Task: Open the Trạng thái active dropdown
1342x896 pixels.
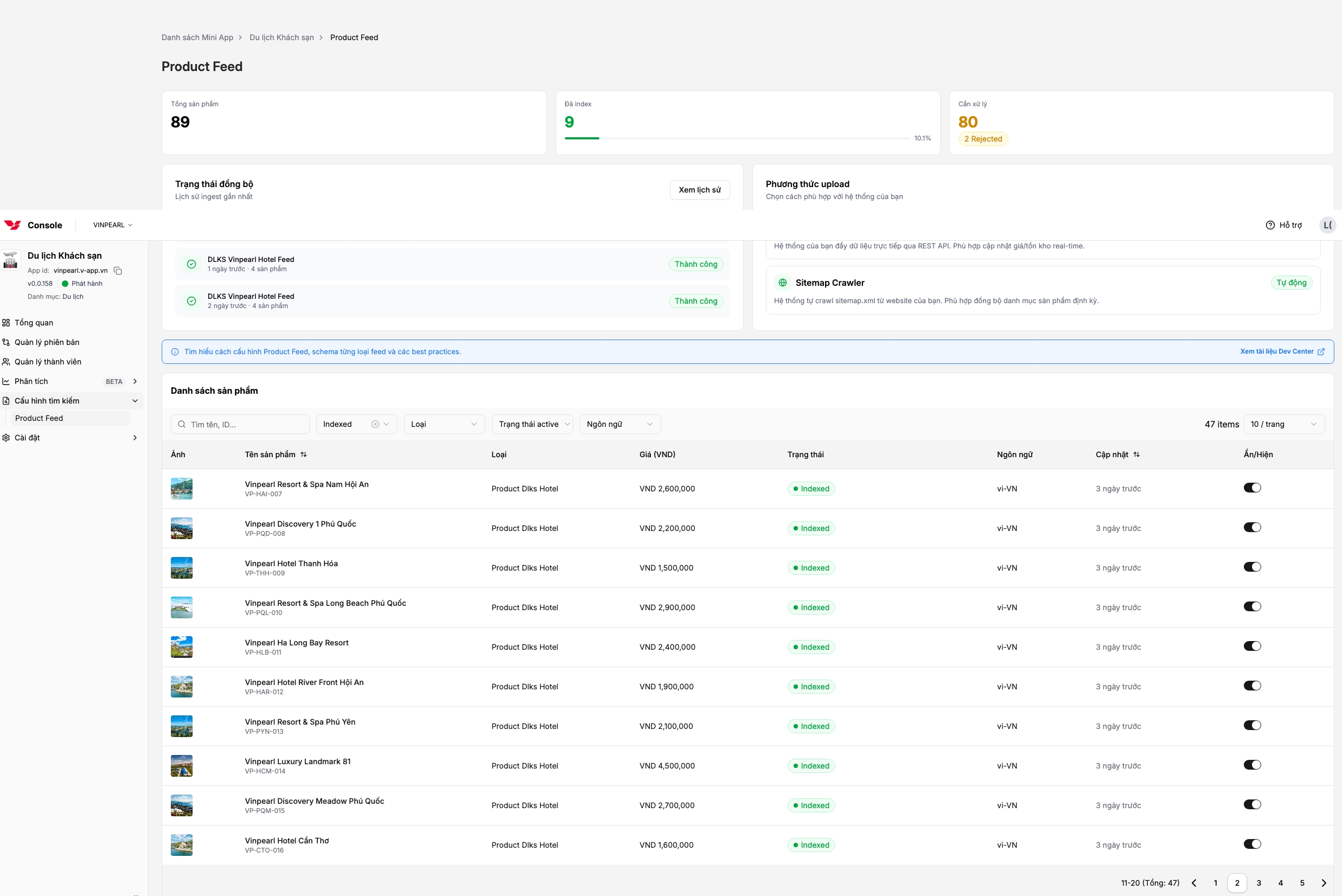Action: pos(532,424)
